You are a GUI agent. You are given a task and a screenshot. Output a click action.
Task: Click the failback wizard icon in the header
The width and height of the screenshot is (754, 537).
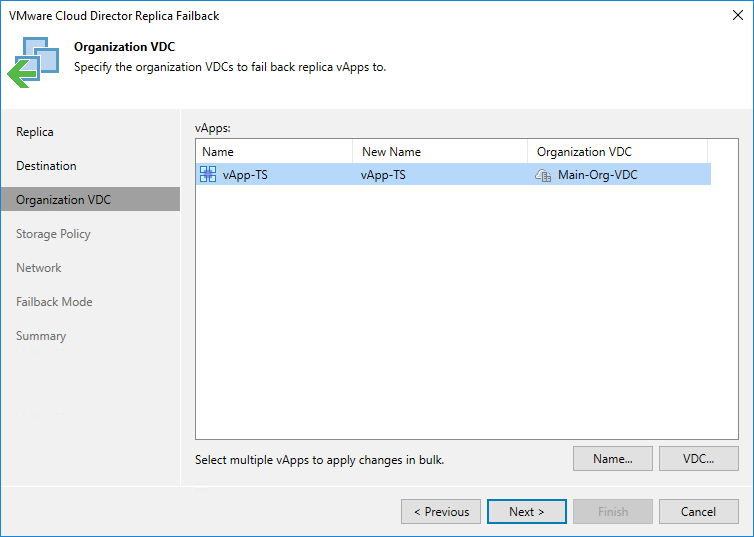pos(33,62)
